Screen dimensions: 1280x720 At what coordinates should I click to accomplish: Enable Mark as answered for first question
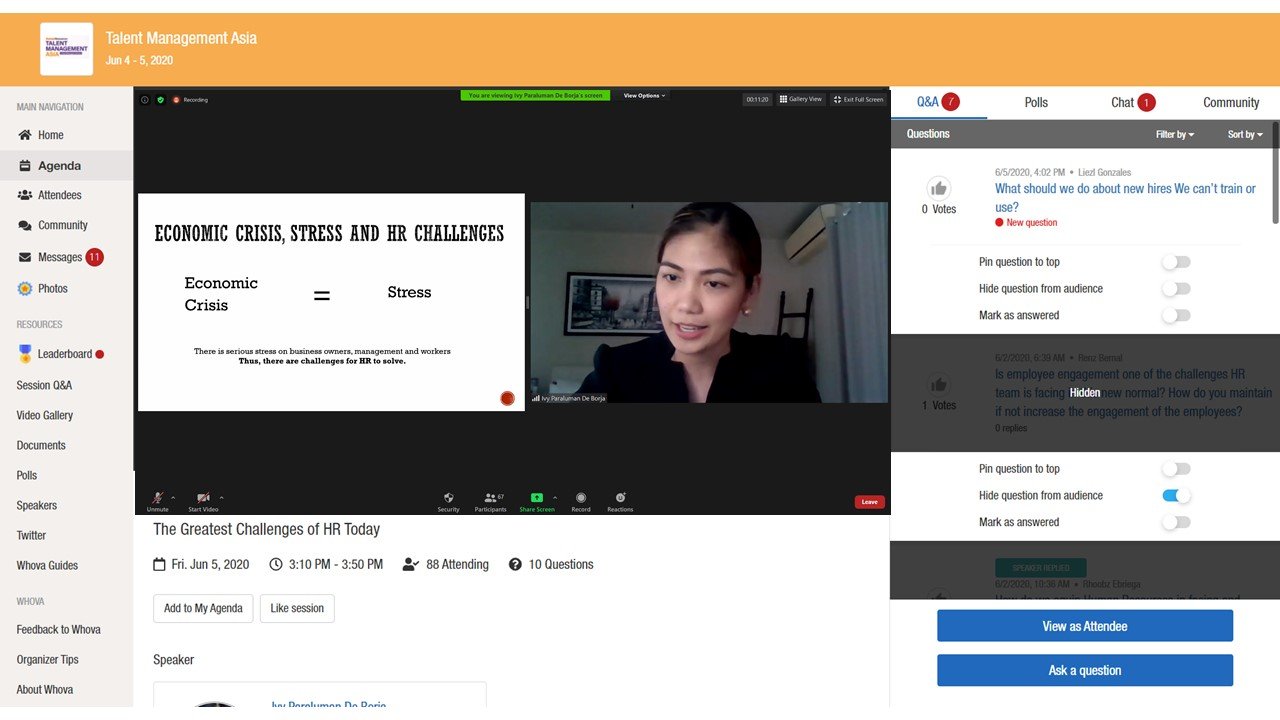[x=1176, y=315]
